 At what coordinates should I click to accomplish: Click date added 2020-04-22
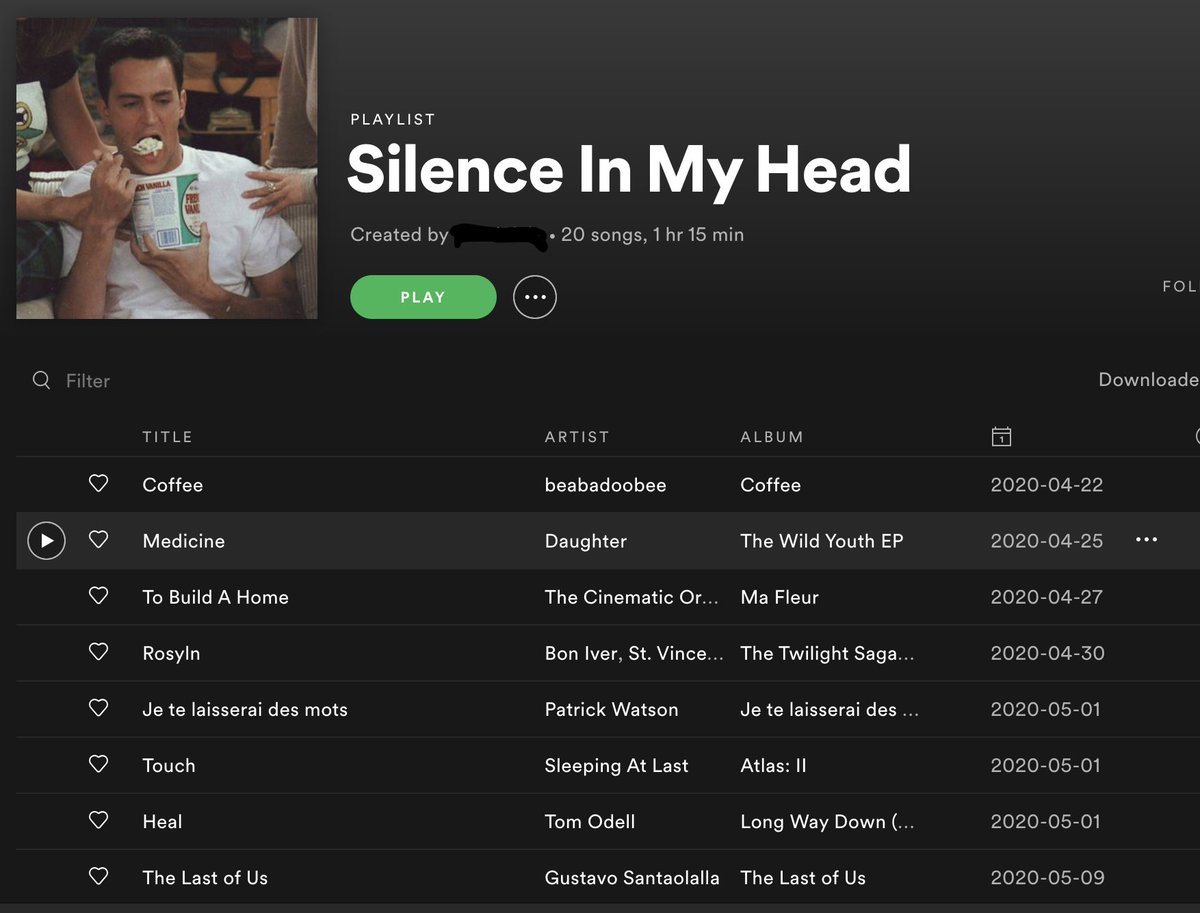pyautogui.click(x=1047, y=485)
